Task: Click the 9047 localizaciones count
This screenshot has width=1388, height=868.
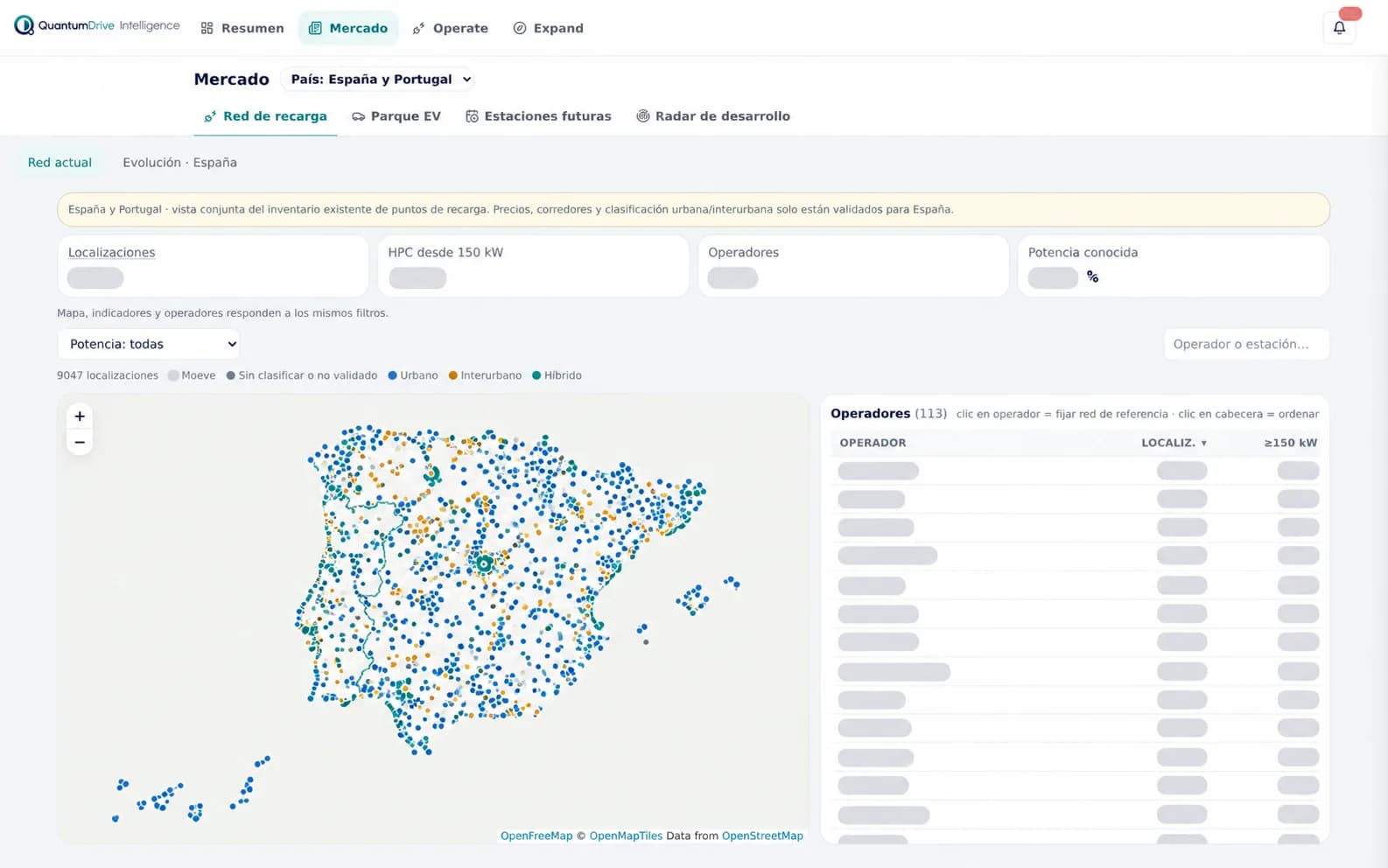Action: tap(108, 375)
